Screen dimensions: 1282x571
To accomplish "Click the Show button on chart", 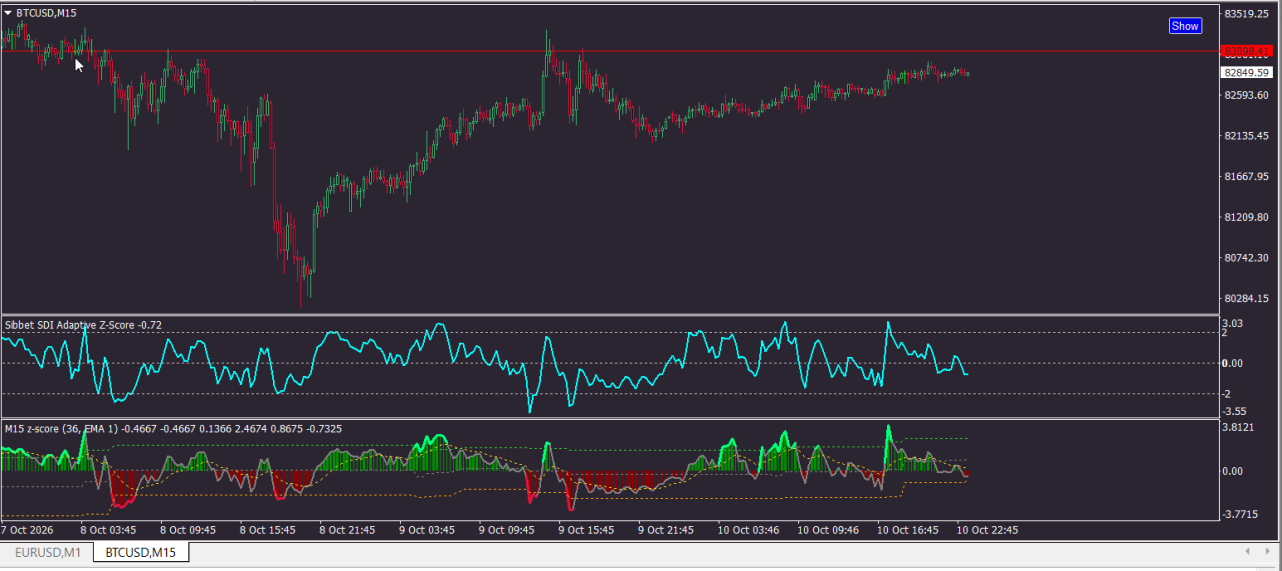I will 1185,26.
